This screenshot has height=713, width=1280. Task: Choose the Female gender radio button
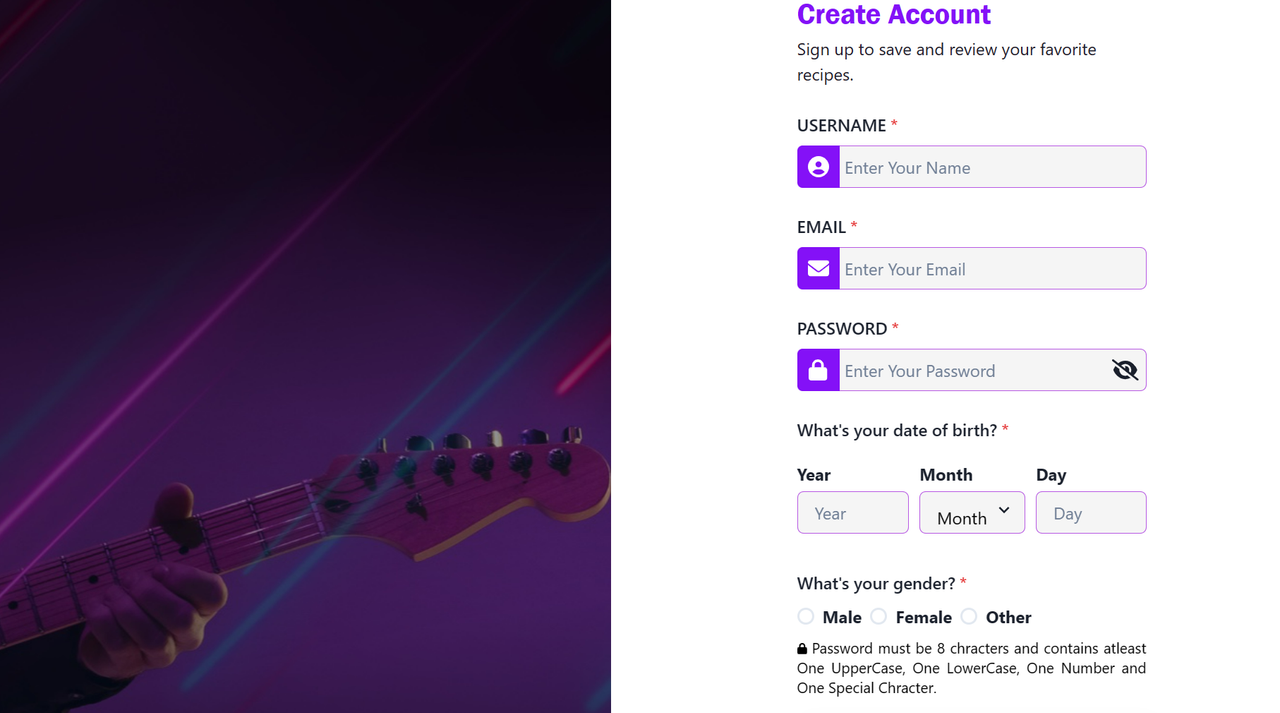click(x=879, y=617)
